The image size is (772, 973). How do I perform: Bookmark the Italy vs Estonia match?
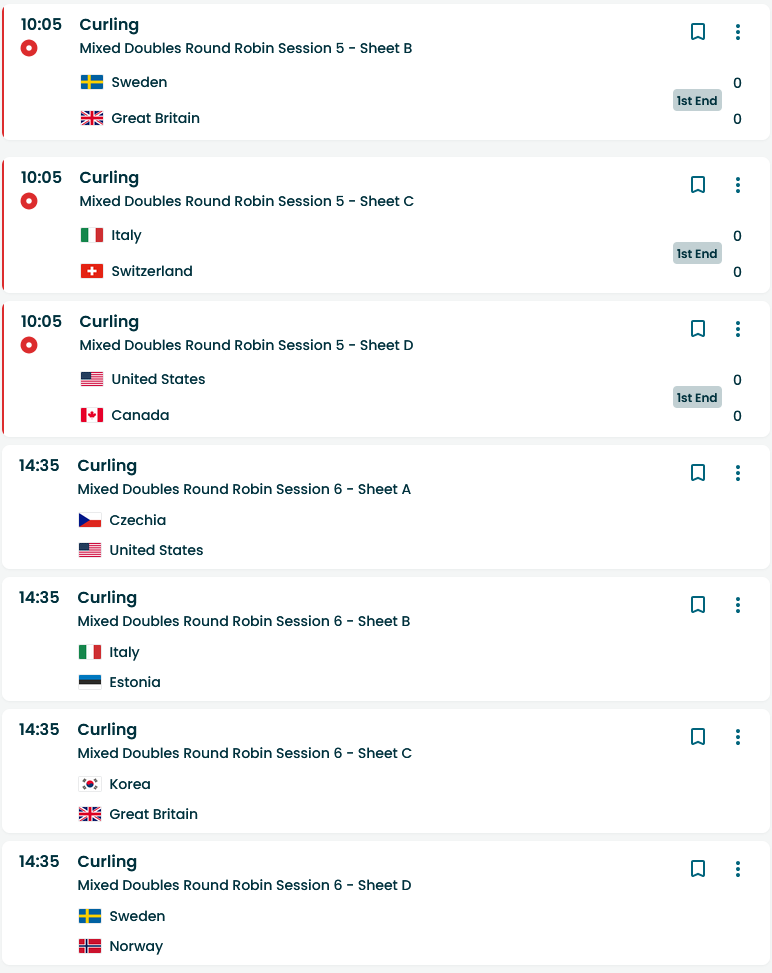point(698,605)
